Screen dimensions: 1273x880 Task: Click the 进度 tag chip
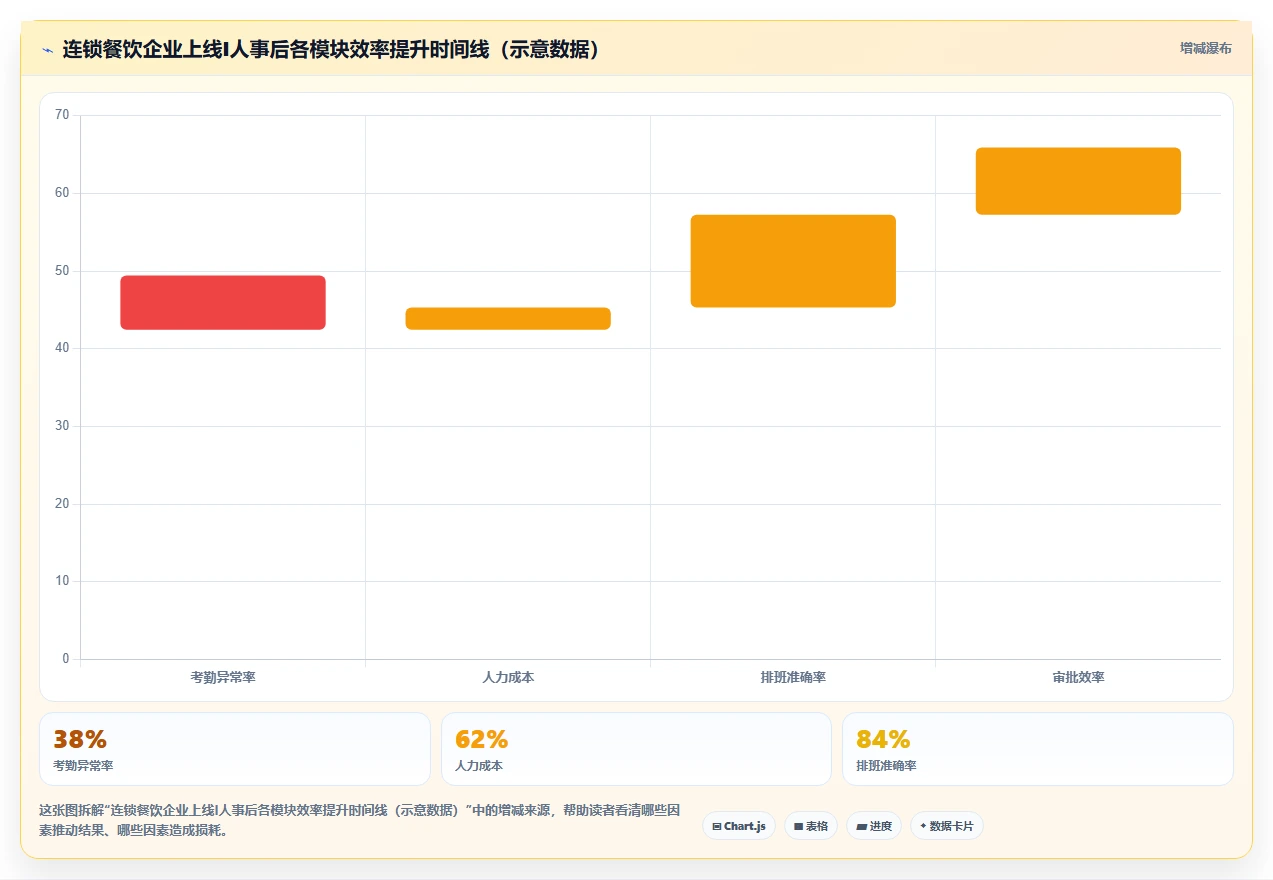[874, 826]
